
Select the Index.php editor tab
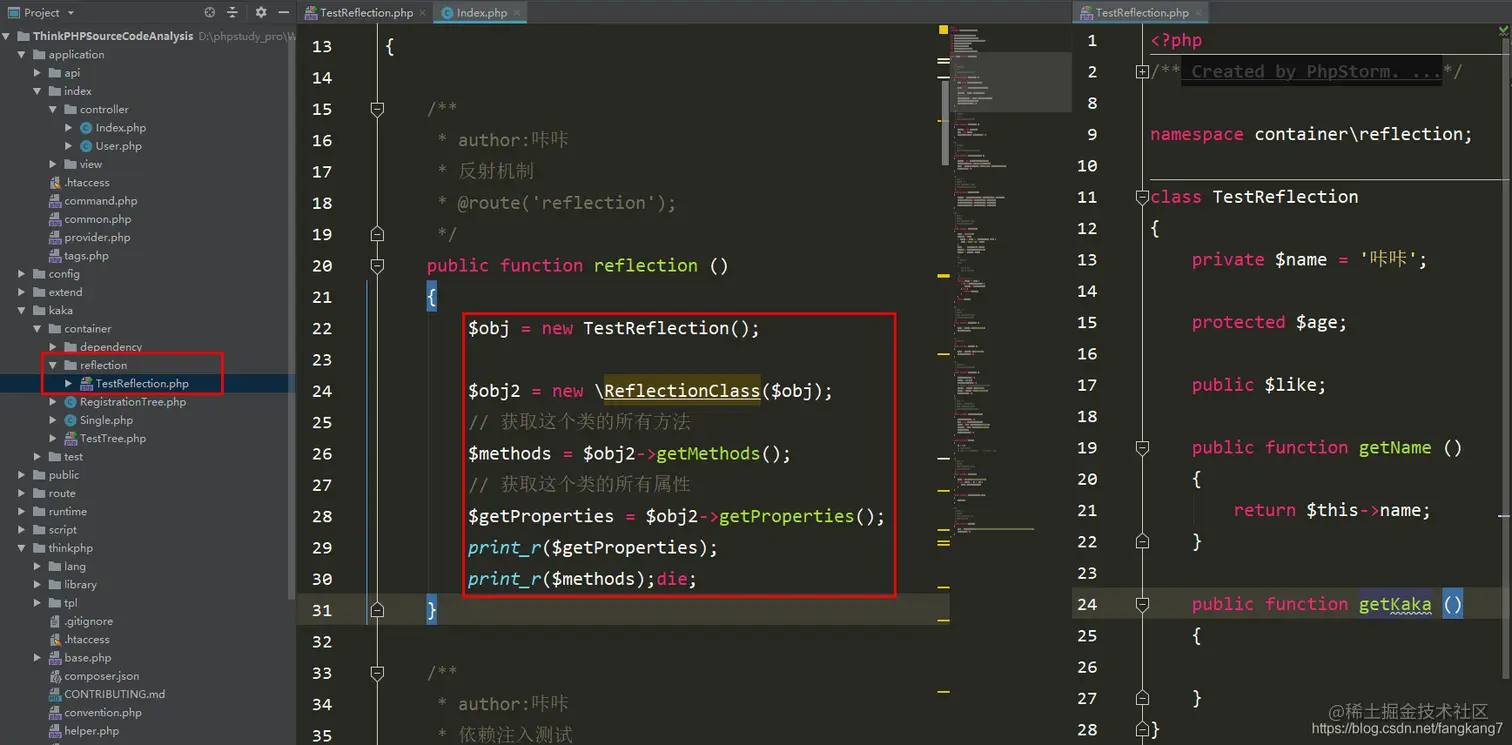coord(481,13)
